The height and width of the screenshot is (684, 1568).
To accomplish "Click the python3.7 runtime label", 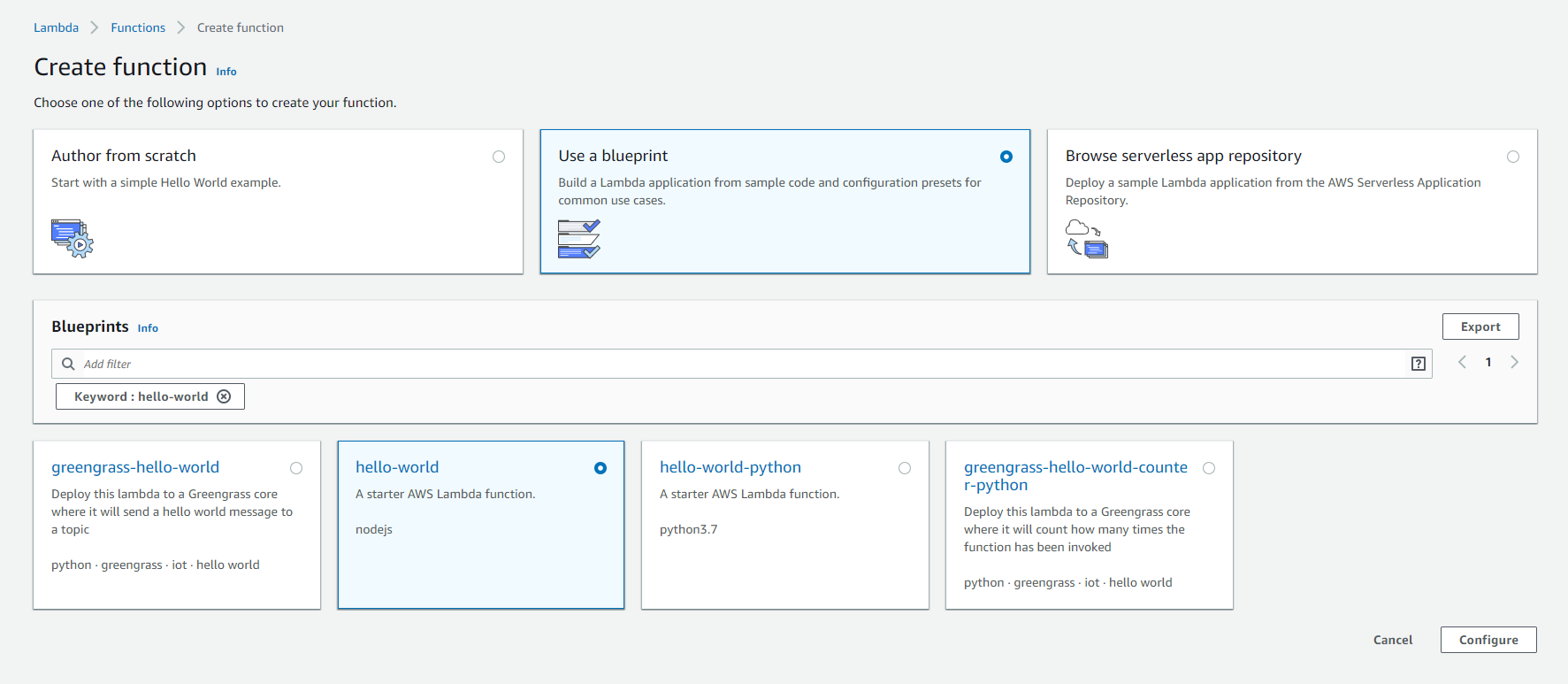I will click(688, 529).
